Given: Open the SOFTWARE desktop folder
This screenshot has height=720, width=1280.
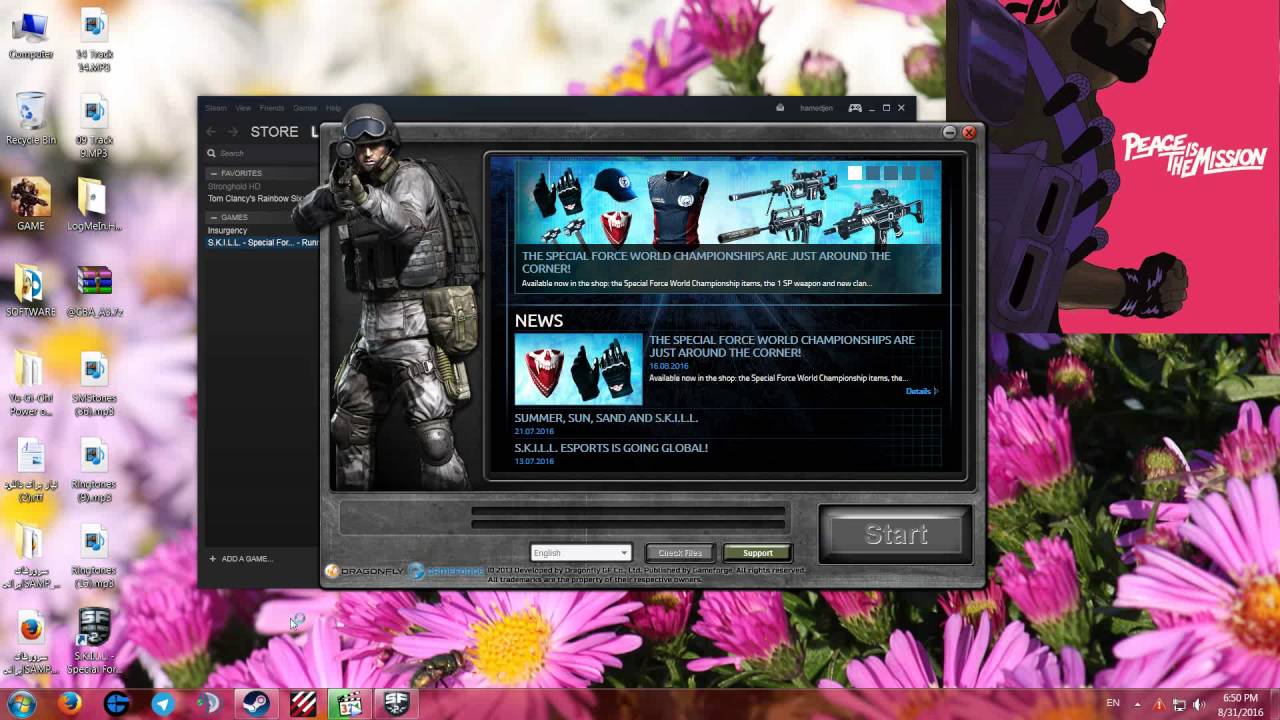Looking at the screenshot, I should click(x=31, y=291).
